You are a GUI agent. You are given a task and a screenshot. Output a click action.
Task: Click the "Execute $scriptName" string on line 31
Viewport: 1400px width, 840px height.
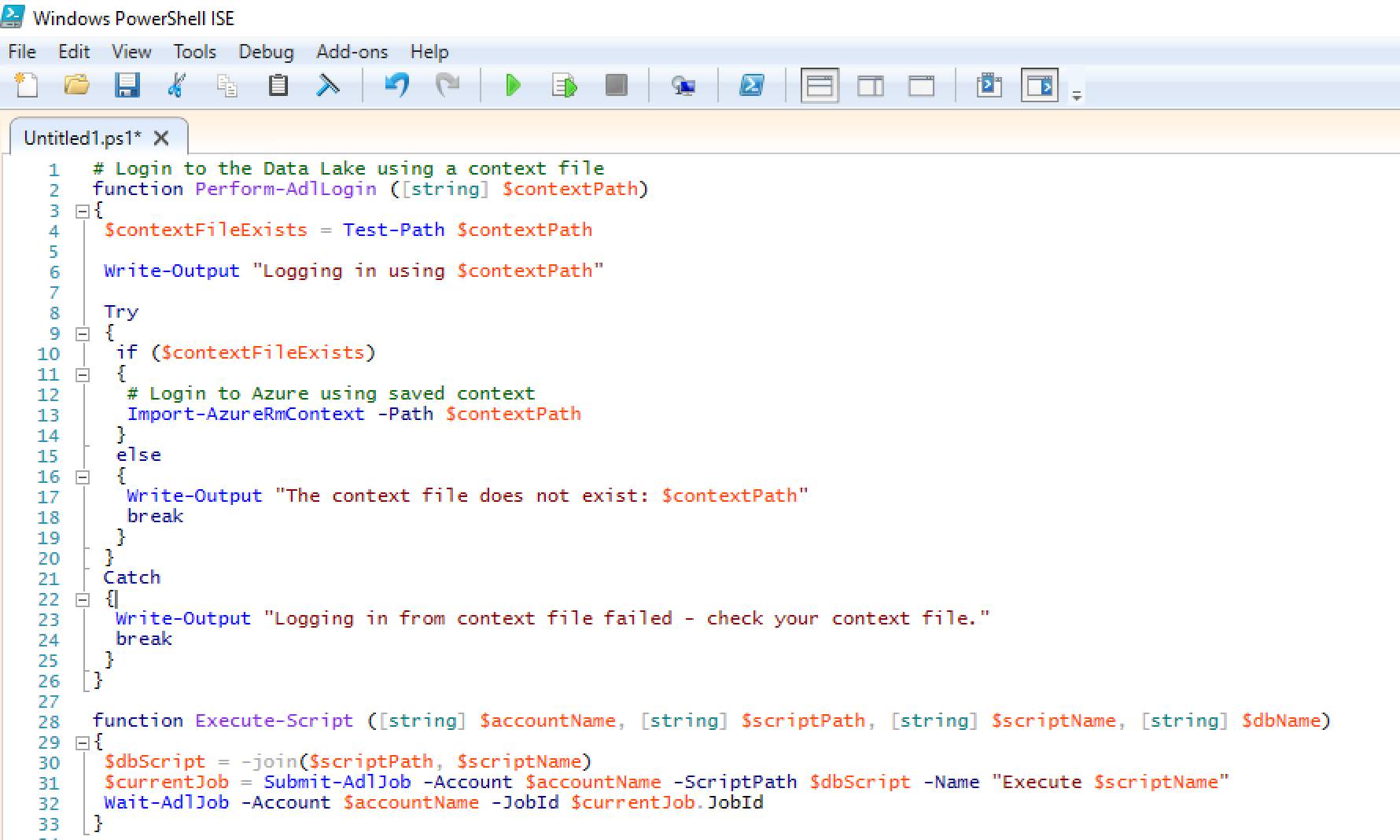[x=1110, y=782]
